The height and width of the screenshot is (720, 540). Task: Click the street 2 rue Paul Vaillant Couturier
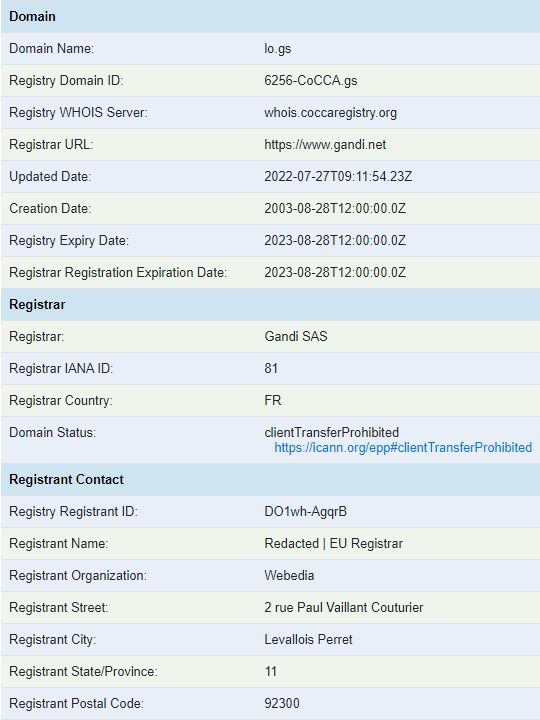click(343, 608)
